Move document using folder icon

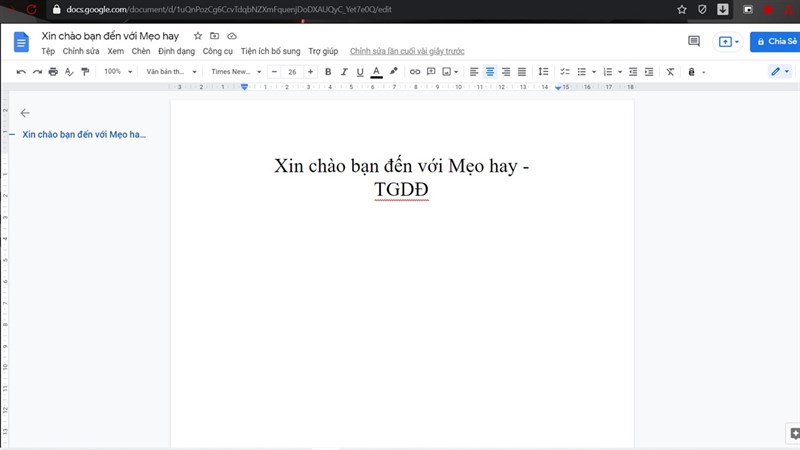tap(214, 36)
